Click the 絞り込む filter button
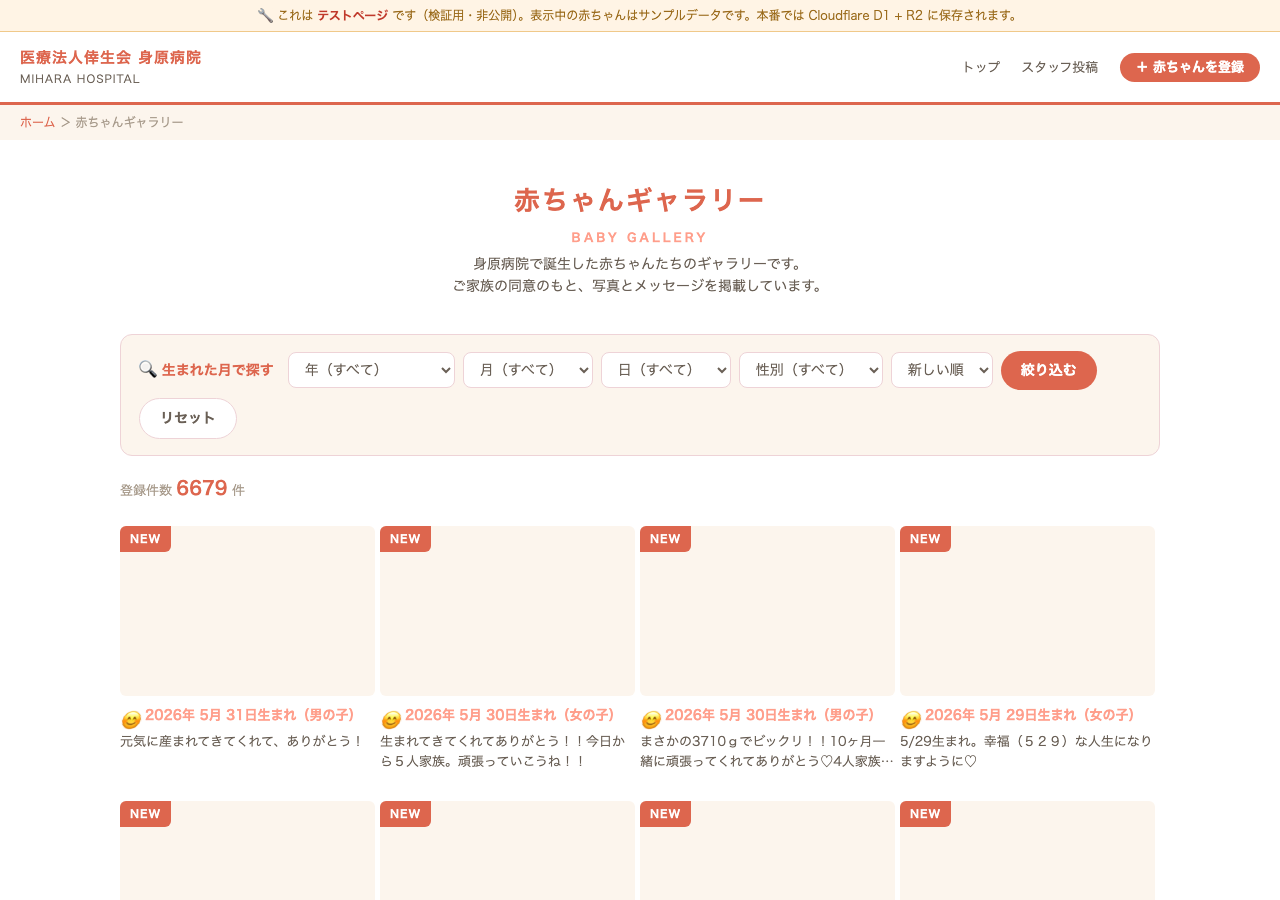 click(x=1049, y=370)
